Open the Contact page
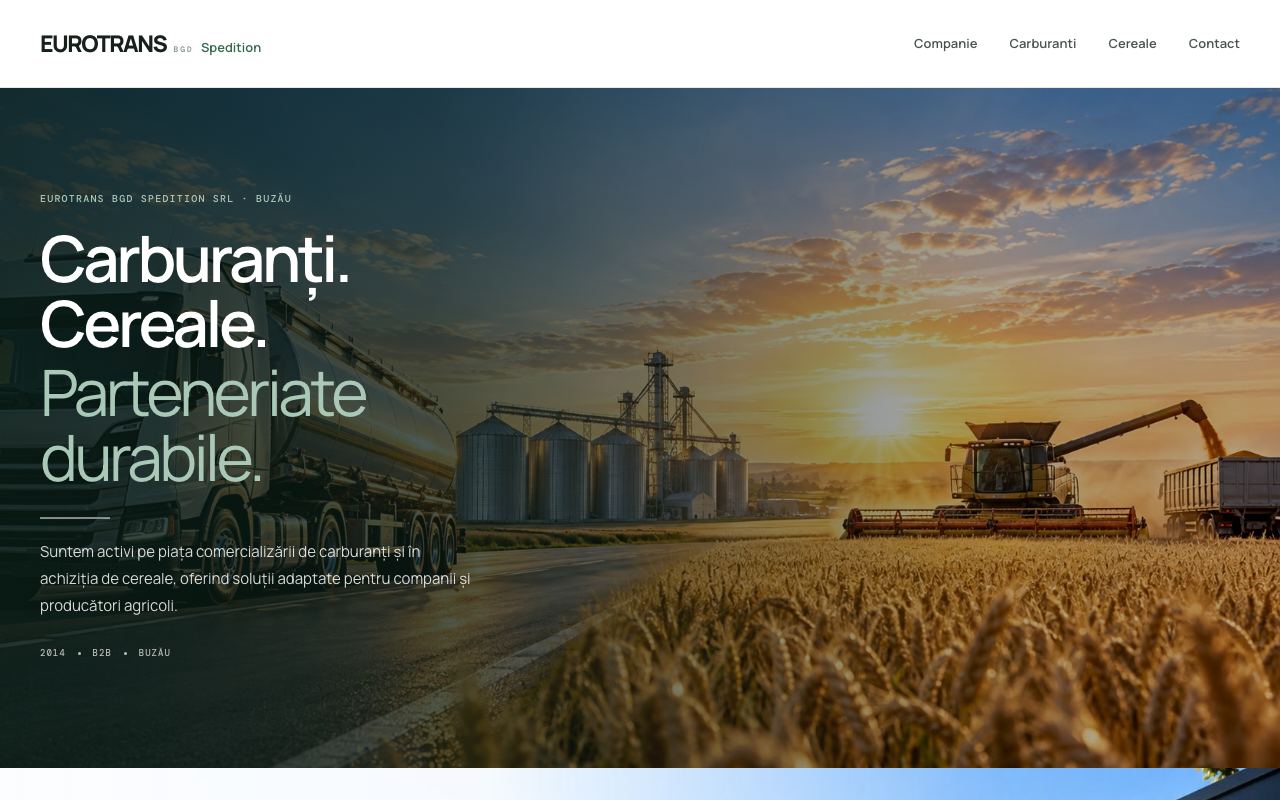The width and height of the screenshot is (1280, 800). pos(1214,44)
